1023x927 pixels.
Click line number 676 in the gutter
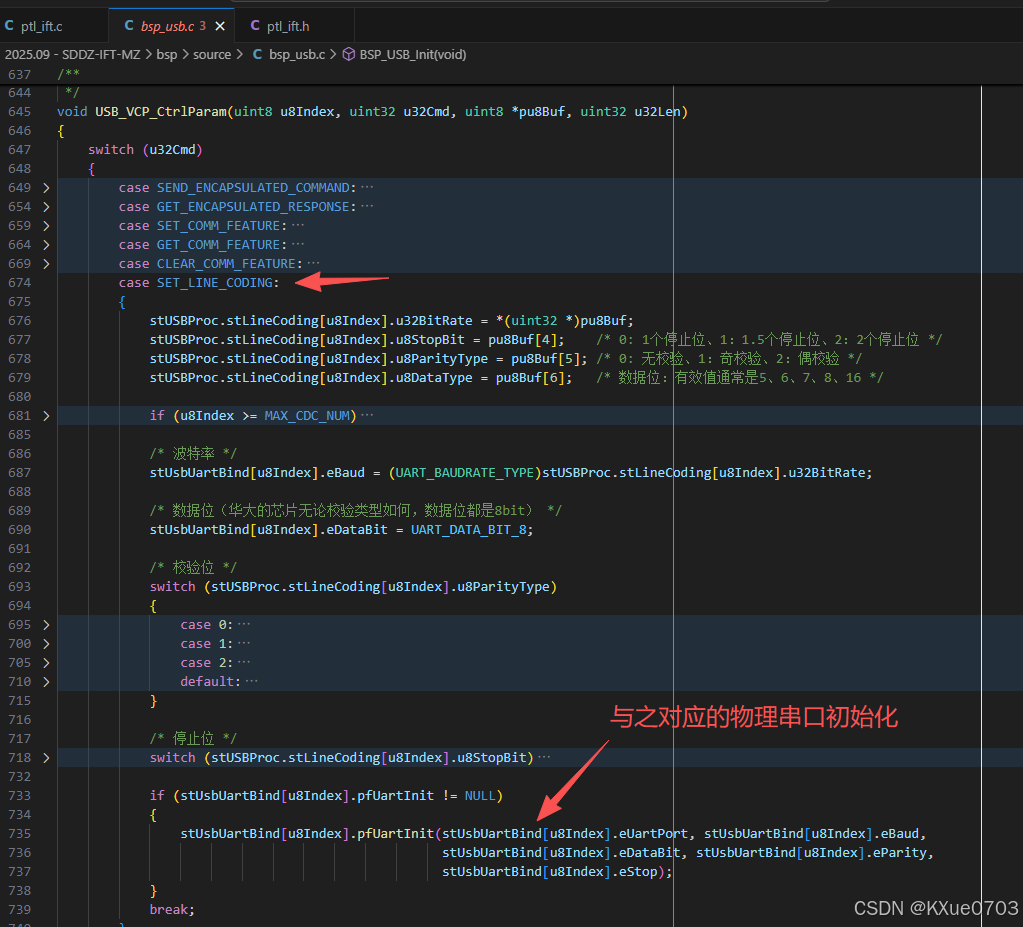[20, 320]
